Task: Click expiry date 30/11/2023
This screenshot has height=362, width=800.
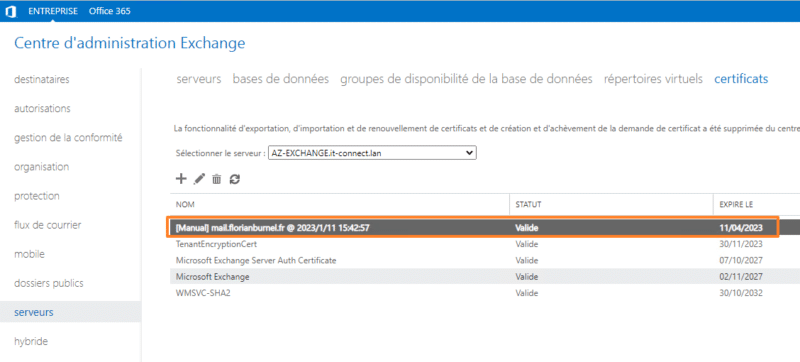Action: pos(741,244)
